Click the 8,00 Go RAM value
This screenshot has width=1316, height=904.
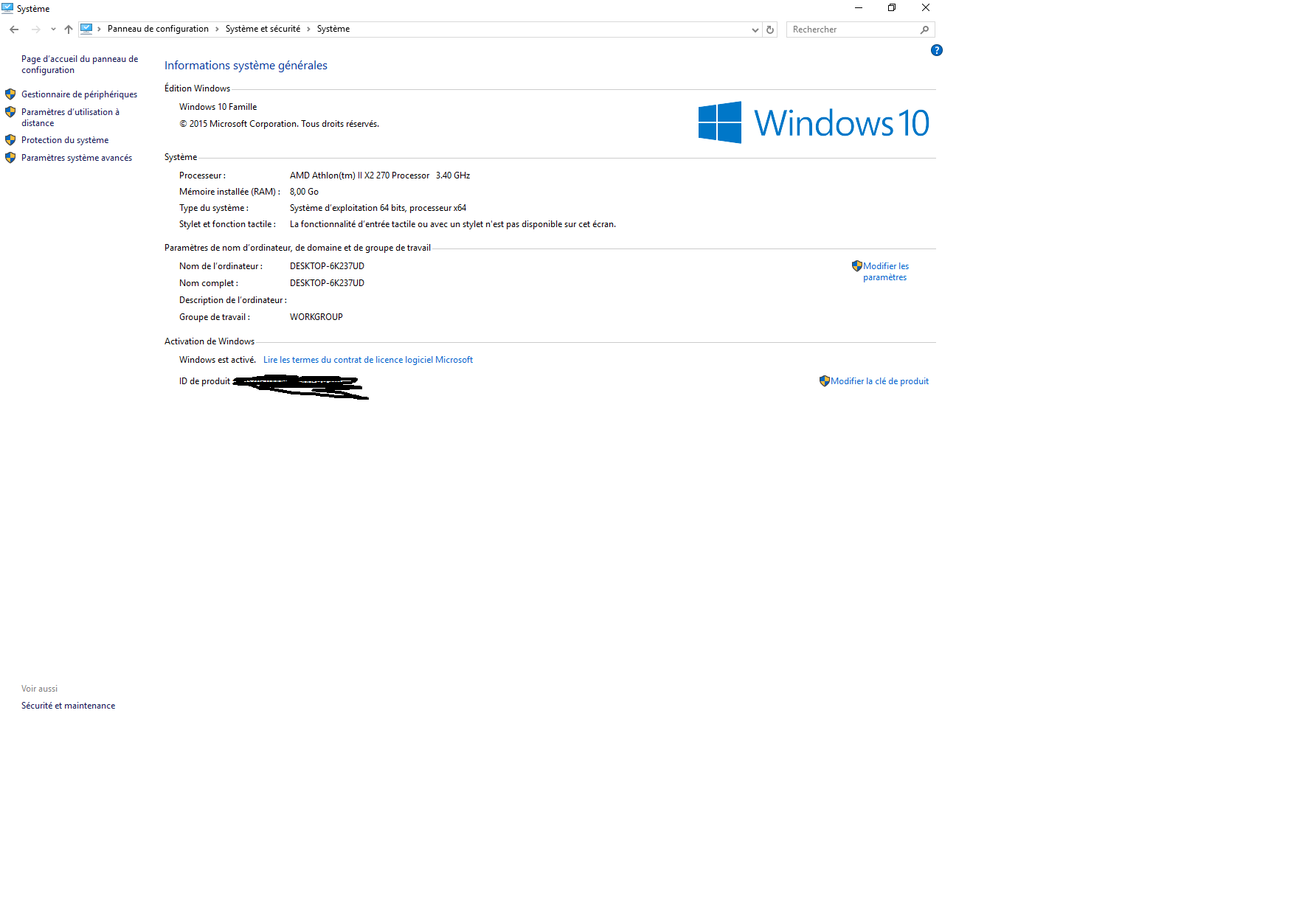304,192
